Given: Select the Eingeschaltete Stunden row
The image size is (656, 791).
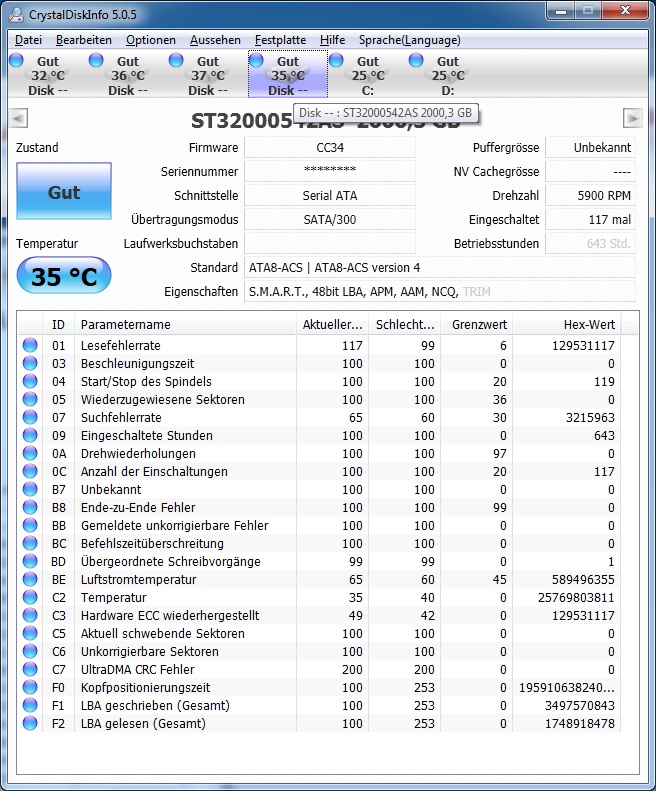Looking at the screenshot, I should (x=320, y=435).
